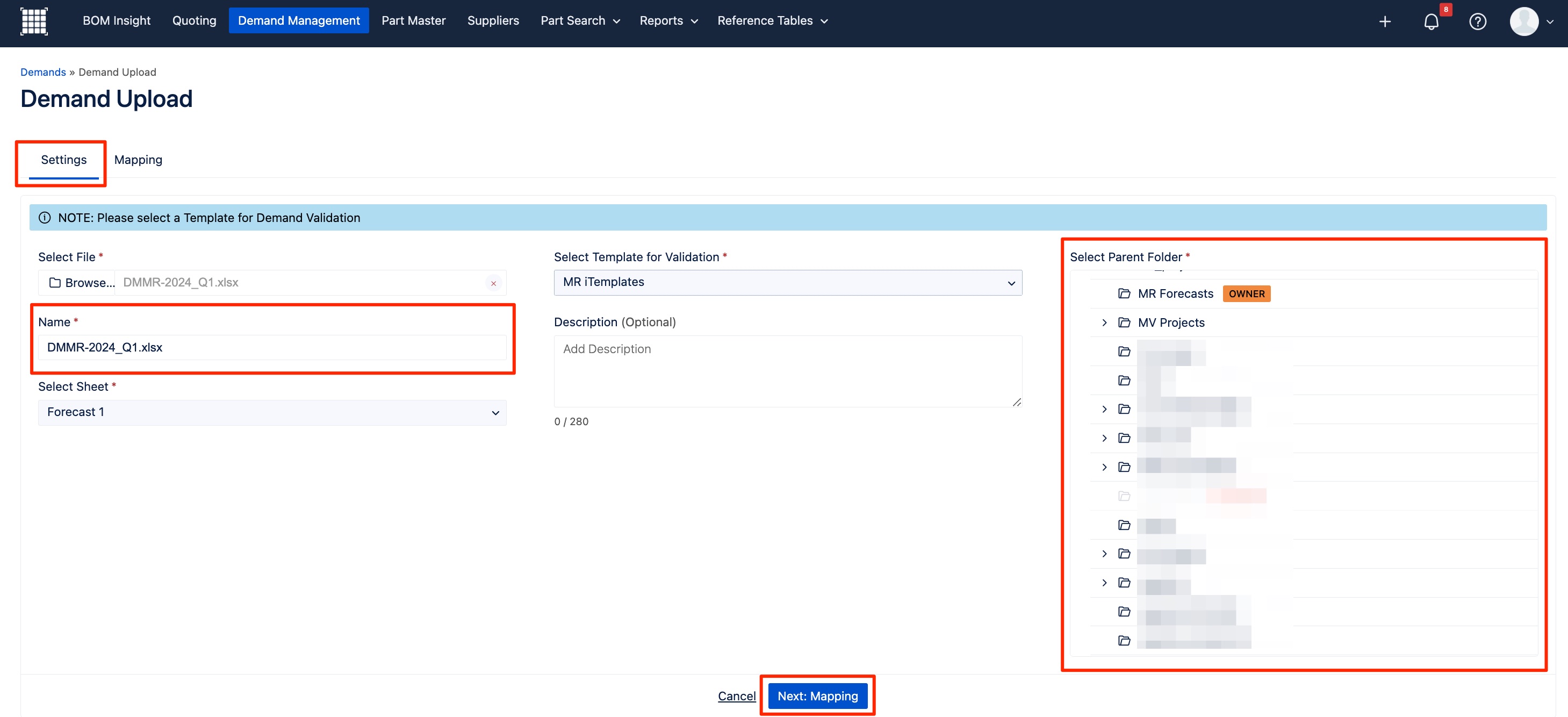Click the template note banner text

(209, 218)
